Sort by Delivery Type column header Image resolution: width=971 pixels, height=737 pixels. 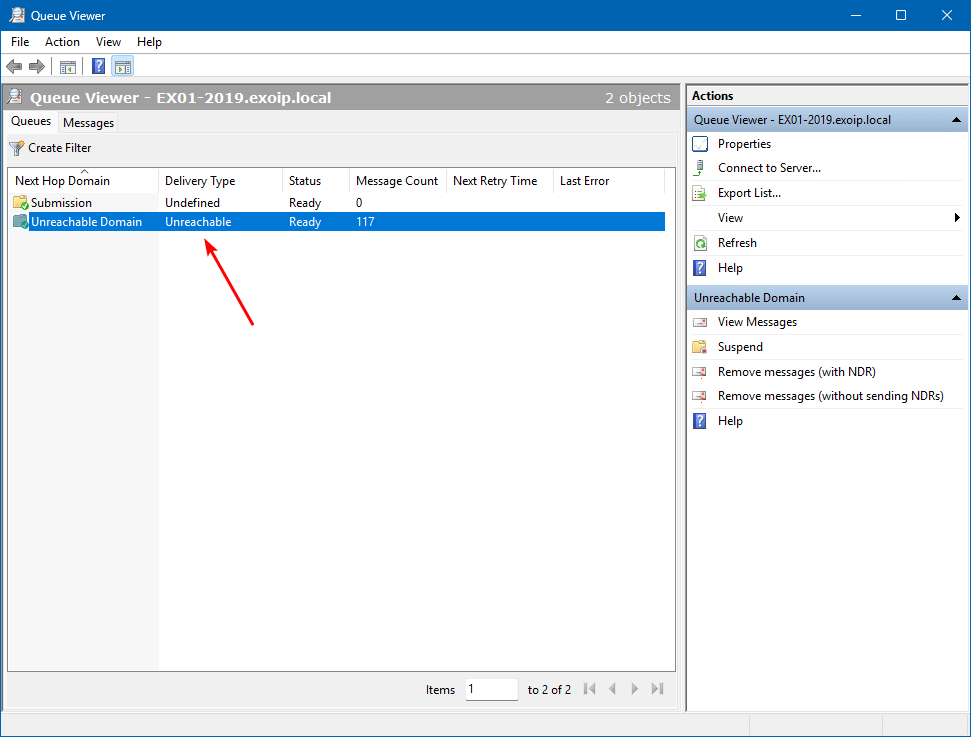coord(220,181)
